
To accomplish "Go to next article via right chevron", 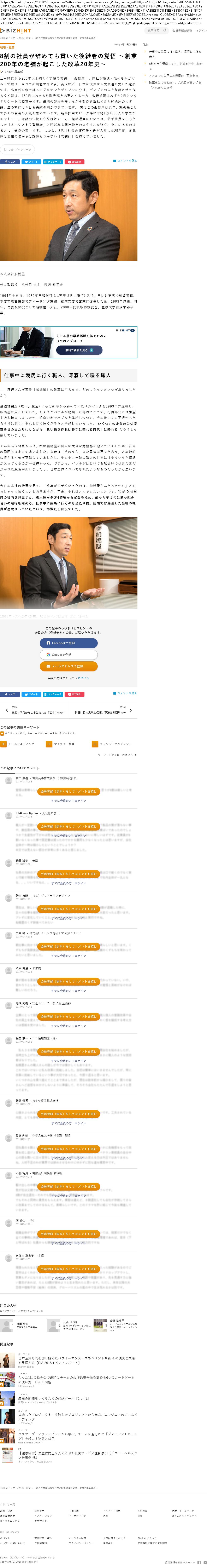I will point(130,710).
